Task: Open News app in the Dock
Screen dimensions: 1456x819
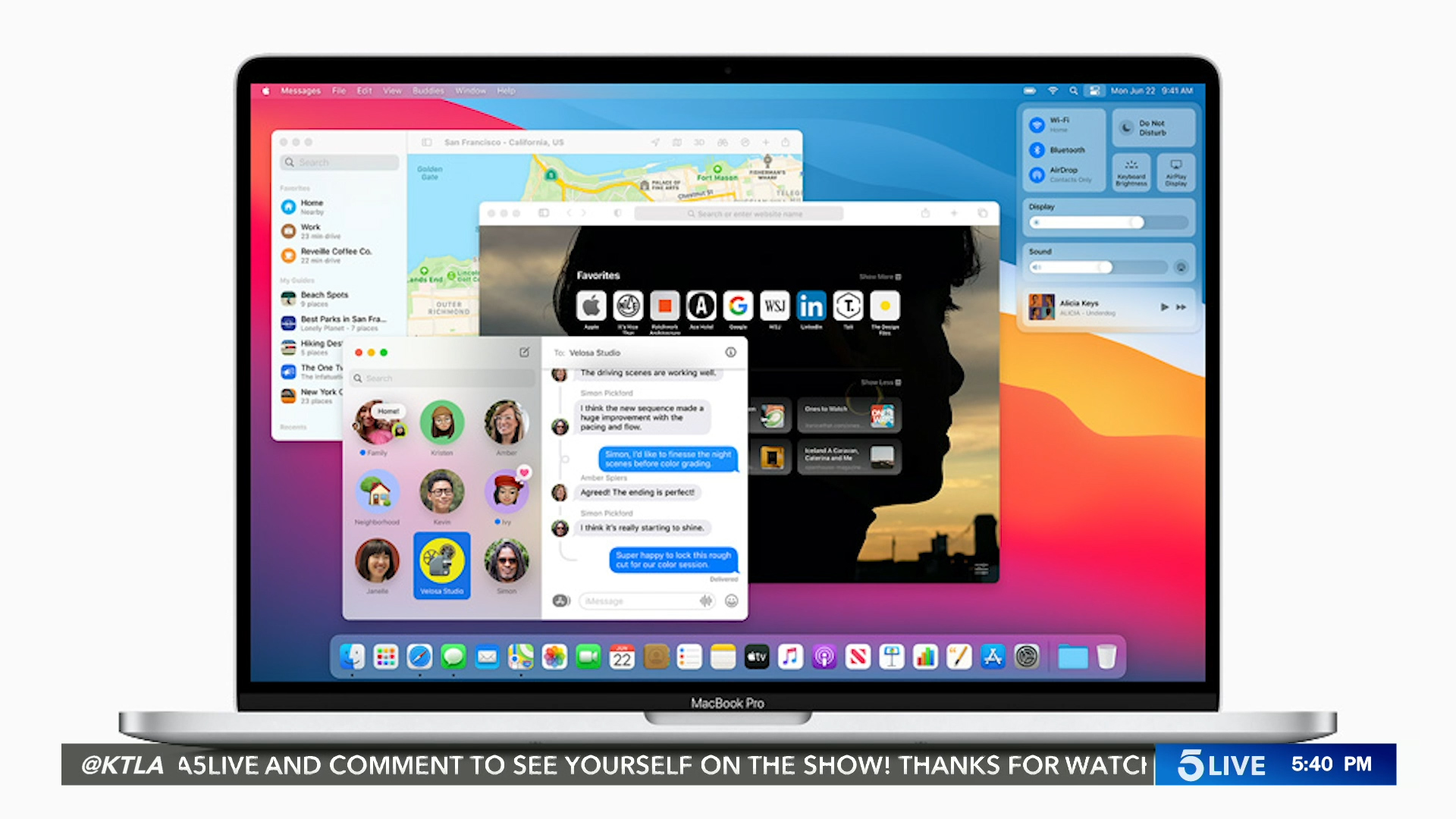Action: pyautogui.click(x=858, y=657)
